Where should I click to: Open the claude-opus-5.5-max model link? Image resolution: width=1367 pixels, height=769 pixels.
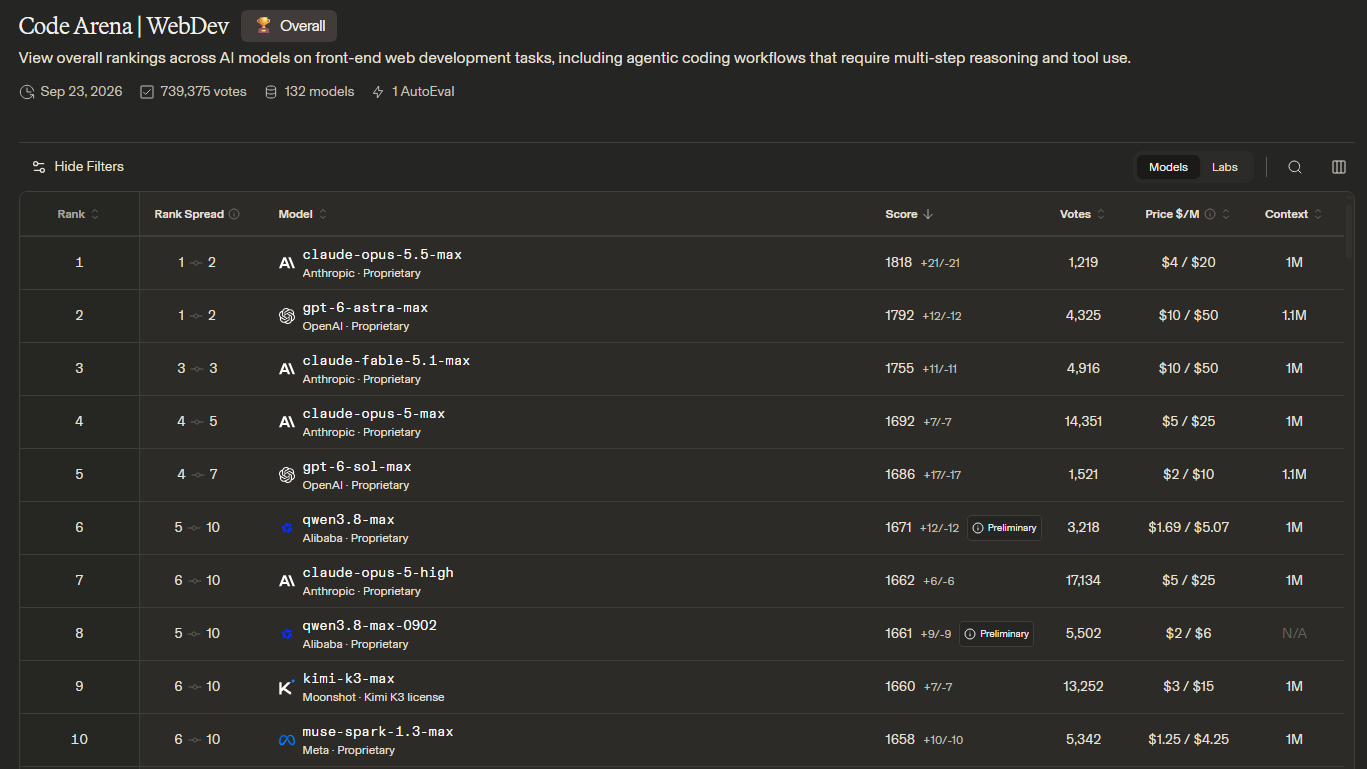(382, 255)
